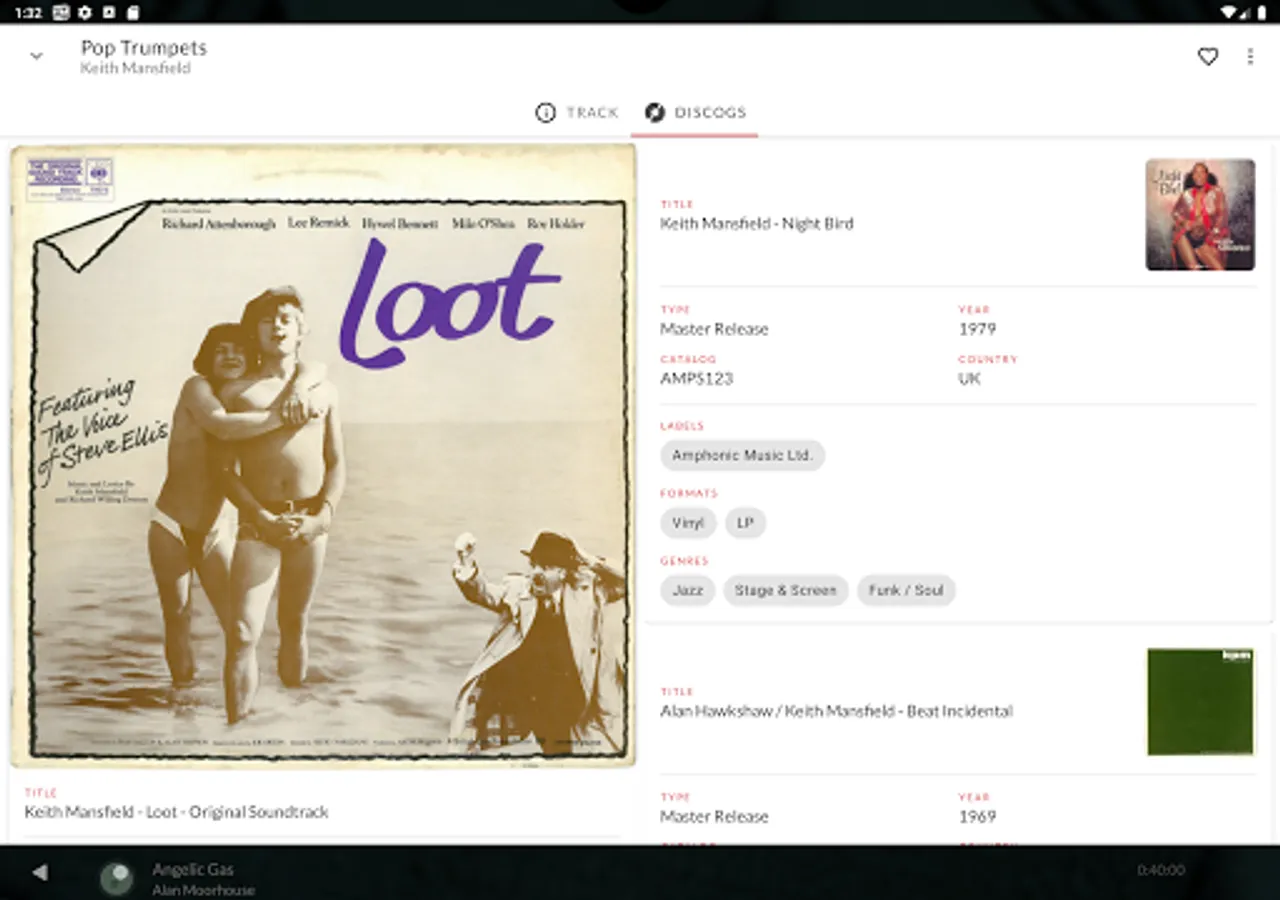The image size is (1280, 900).
Task: Click the 'FORMATS' field heading
Action: click(689, 493)
